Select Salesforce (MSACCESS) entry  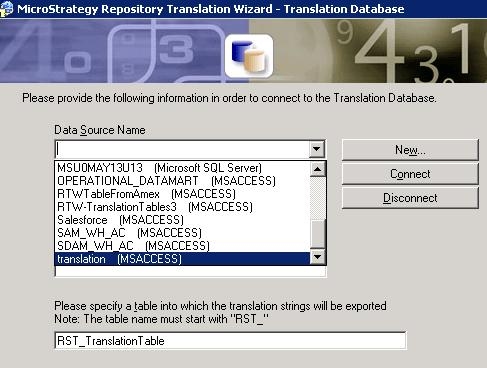point(182,220)
